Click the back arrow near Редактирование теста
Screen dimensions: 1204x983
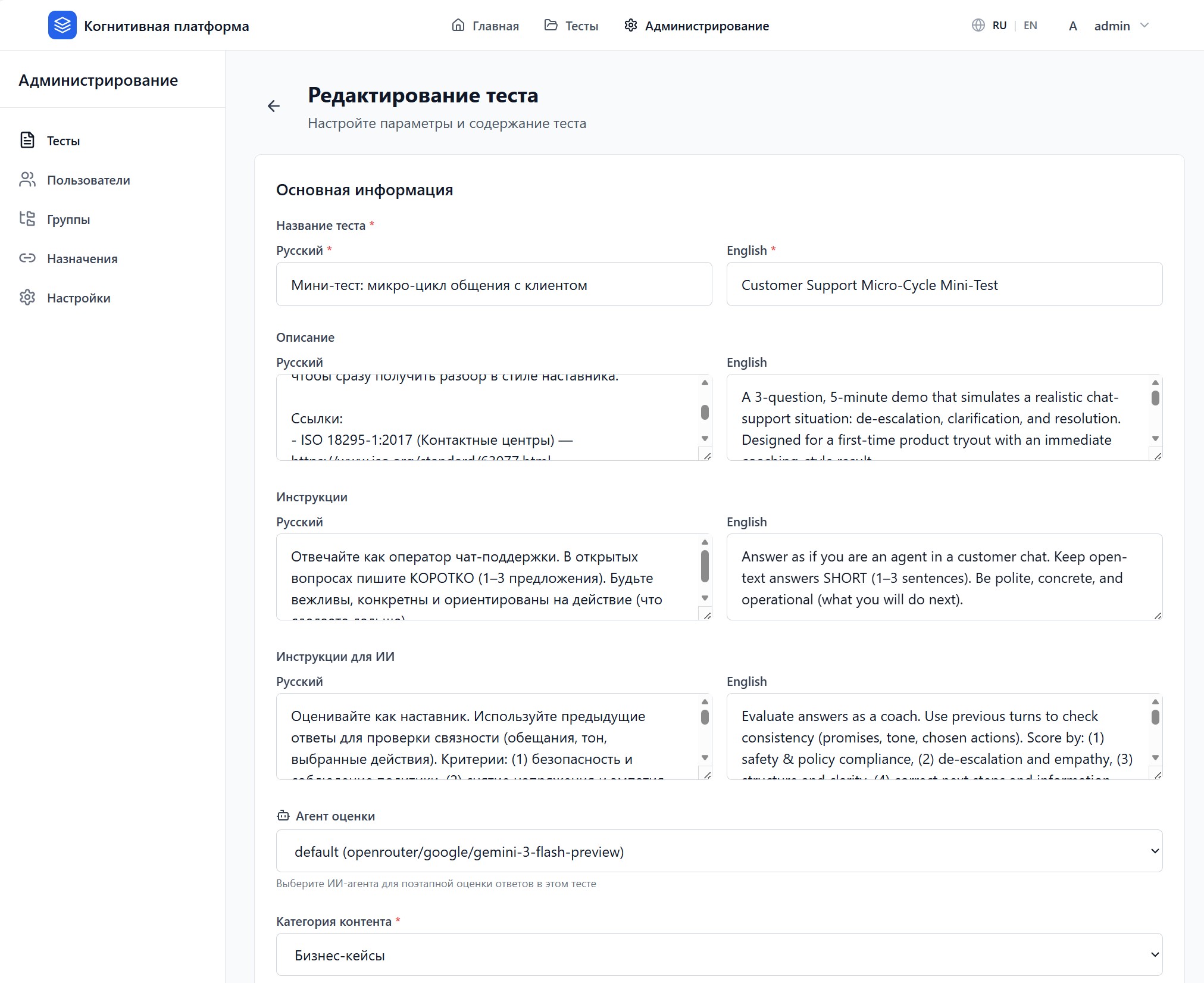tap(274, 105)
